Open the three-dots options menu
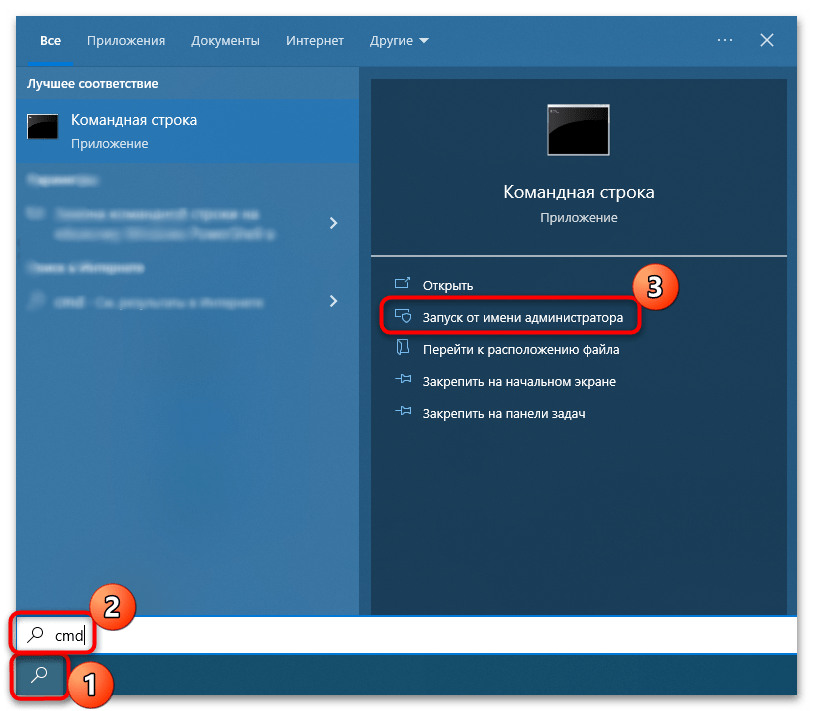This screenshot has width=813, height=711. point(724,40)
